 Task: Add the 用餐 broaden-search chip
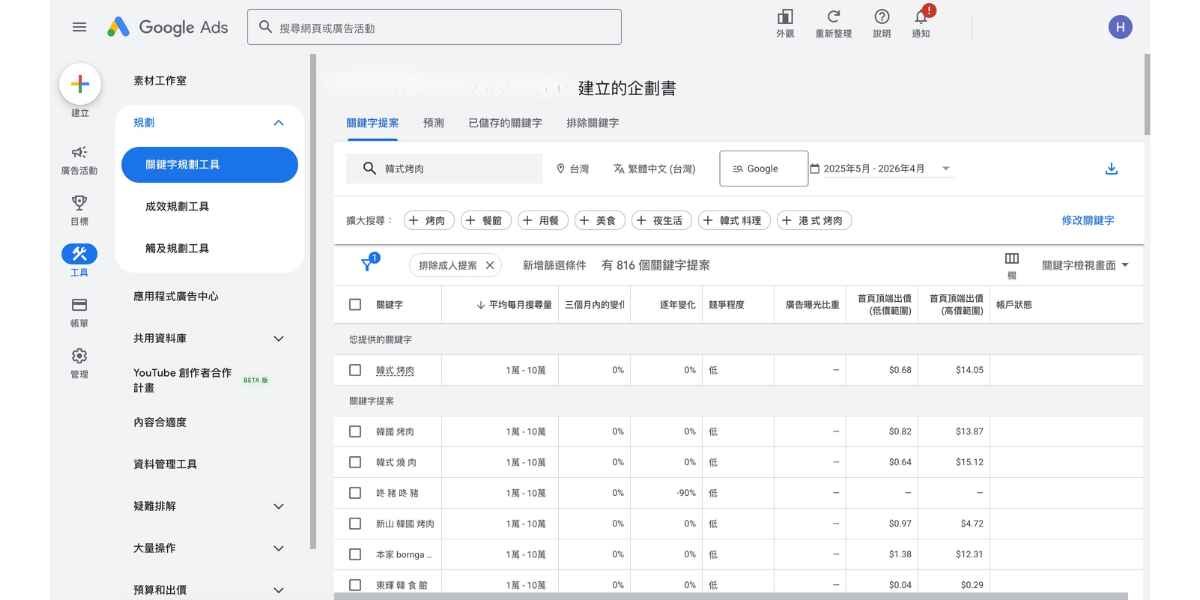point(543,220)
